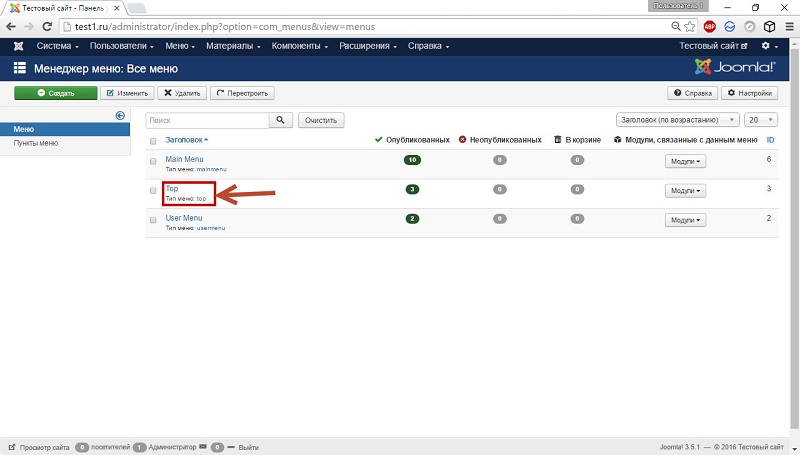Open the ABP Adblock extension icon
The height and width of the screenshot is (455, 800).
[709, 27]
